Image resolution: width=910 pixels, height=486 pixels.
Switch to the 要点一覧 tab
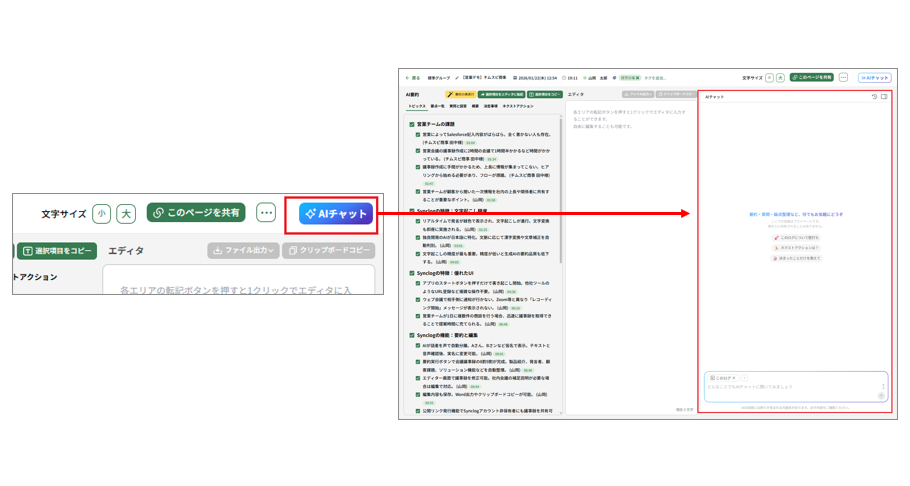(x=437, y=106)
